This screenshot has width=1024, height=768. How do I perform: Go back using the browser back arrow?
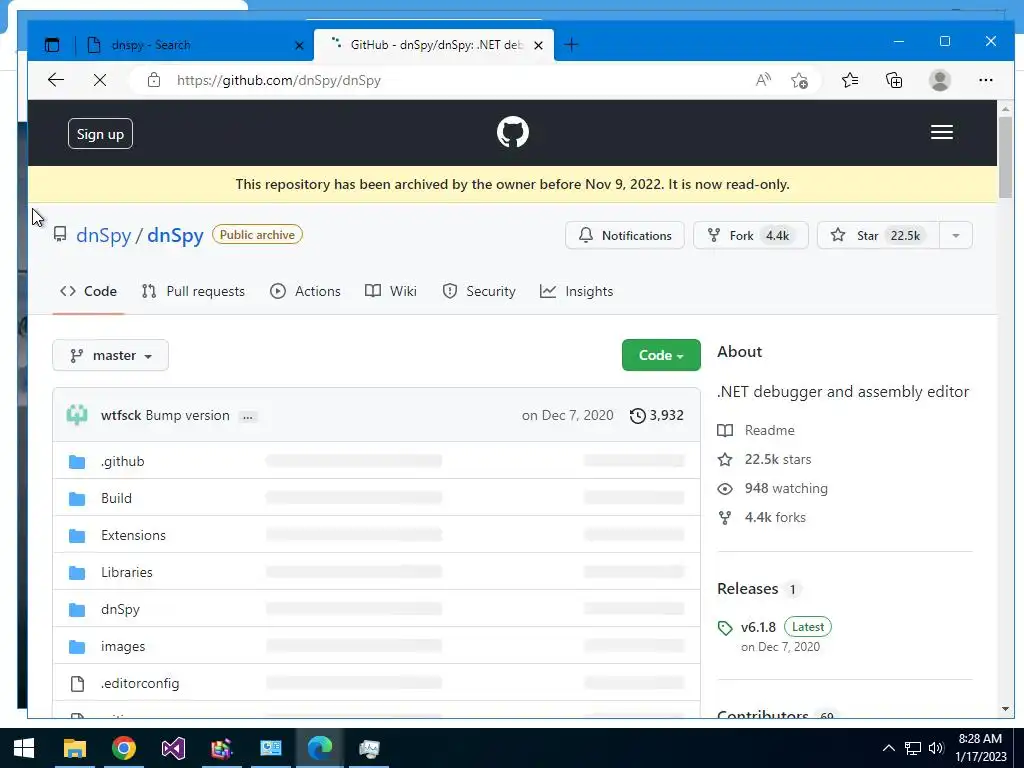(x=56, y=80)
